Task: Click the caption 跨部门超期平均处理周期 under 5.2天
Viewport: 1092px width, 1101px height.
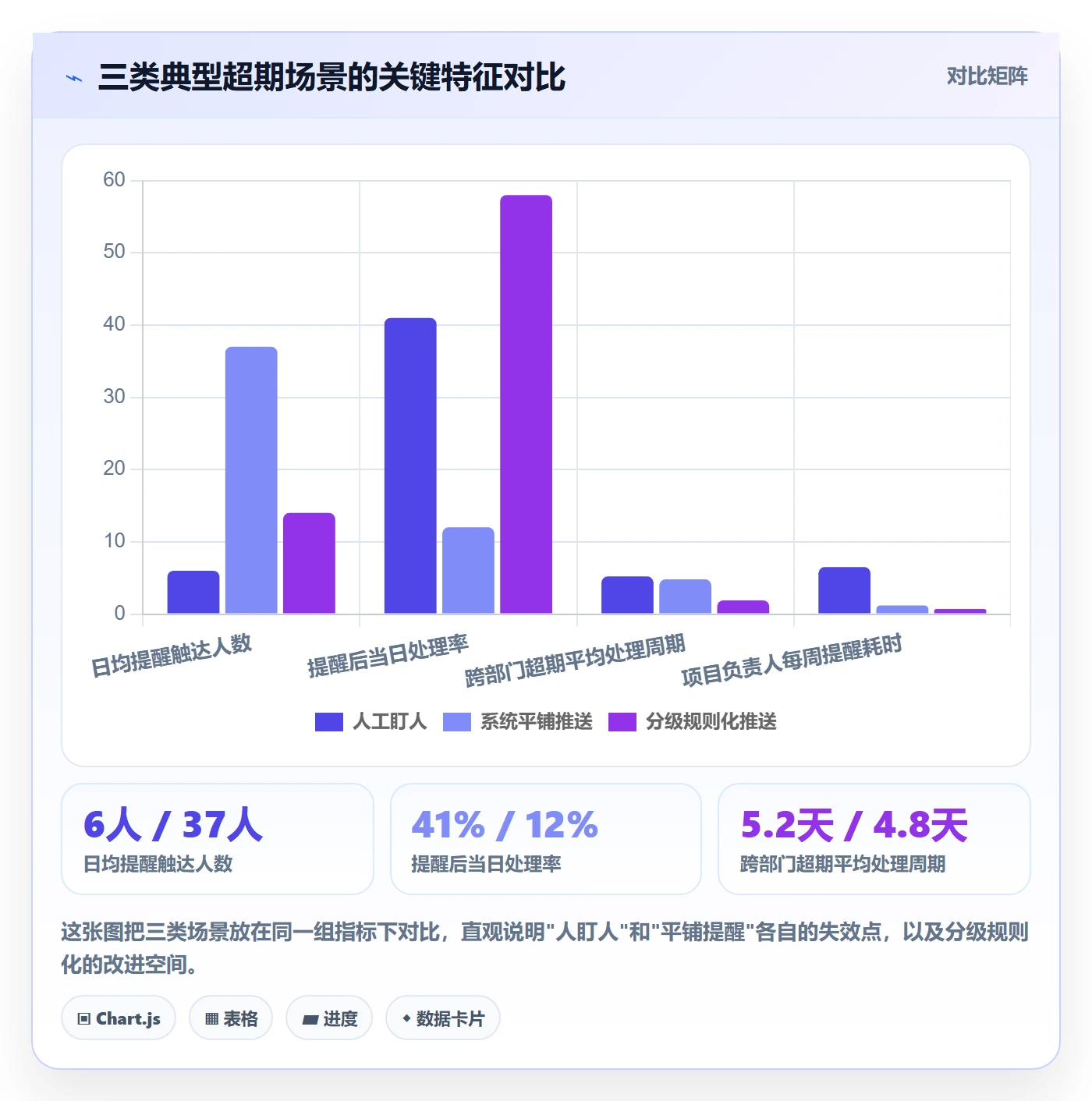Action: pos(842,864)
